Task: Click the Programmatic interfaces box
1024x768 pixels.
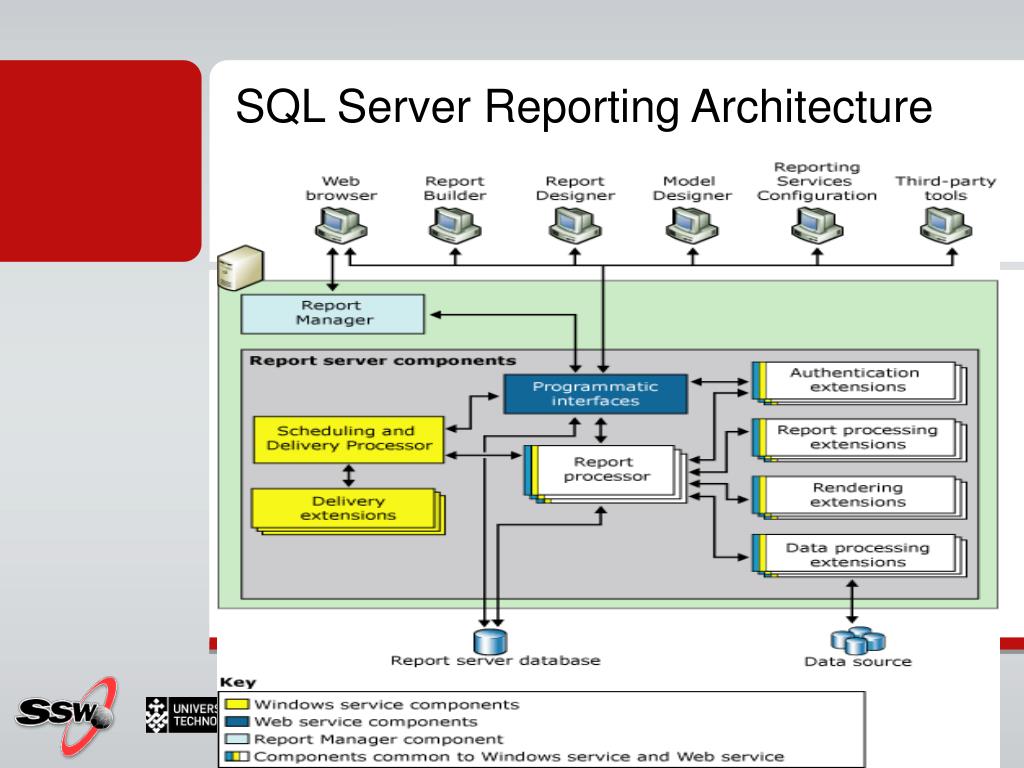Action: click(x=595, y=394)
